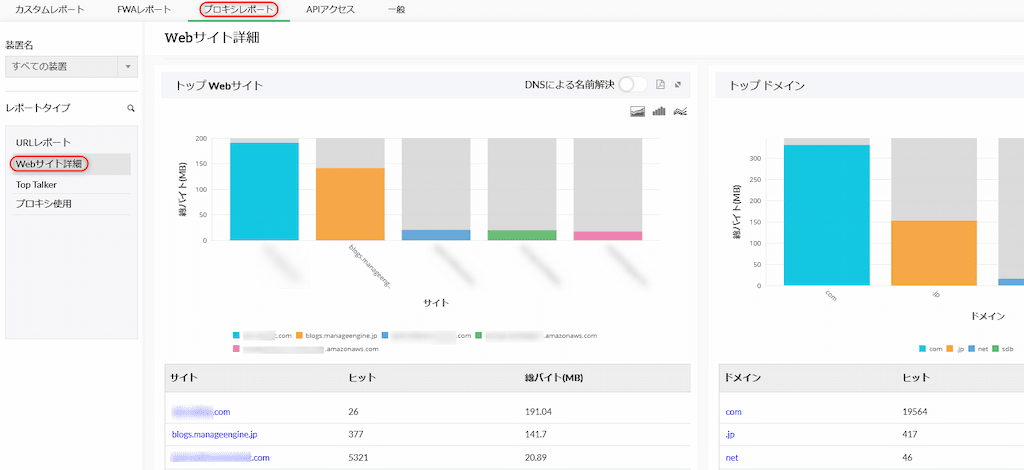Switch Top Websites chart to bar view
Image resolution: width=1024 pixels, height=470 pixels.
(x=659, y=111)
